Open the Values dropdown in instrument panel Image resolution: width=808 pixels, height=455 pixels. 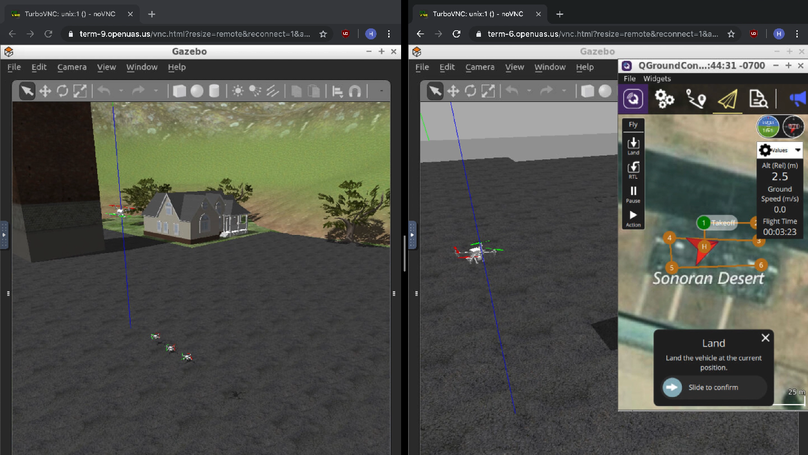tap(780, 150)
